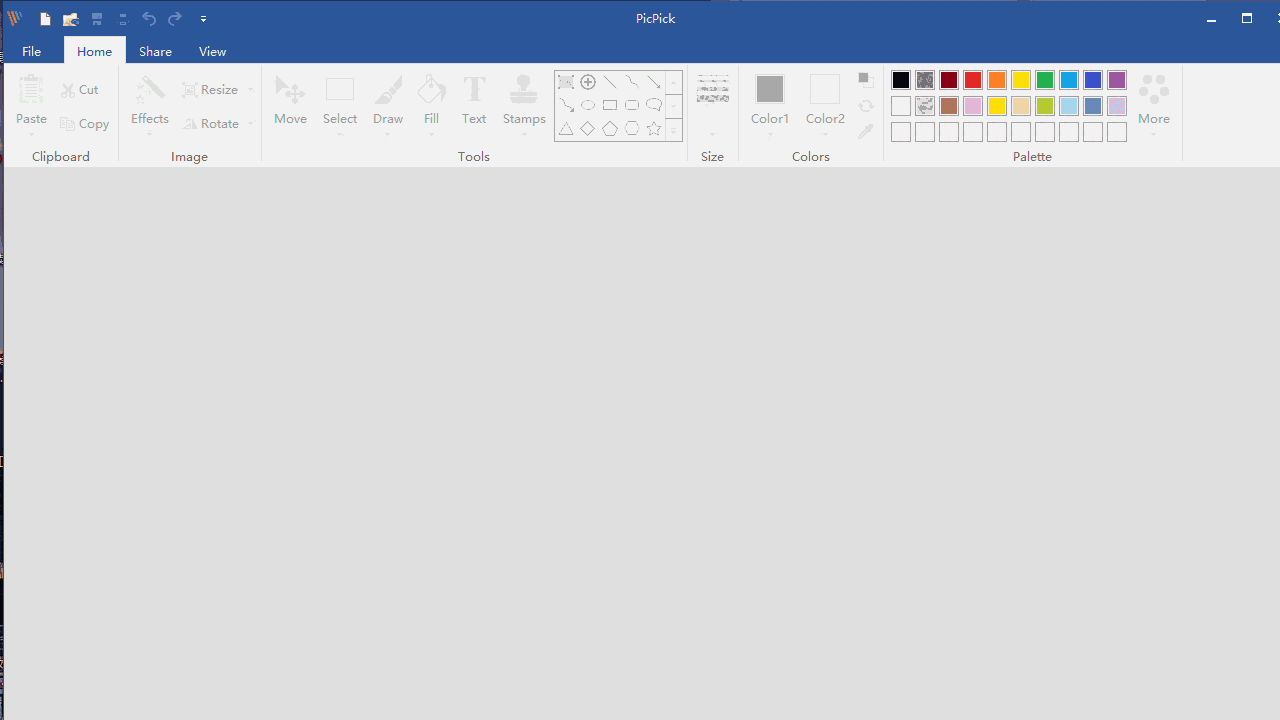Activate the color picker eyedropper
This screenshot has height=720, width=1280.
(x=866, y=131)
